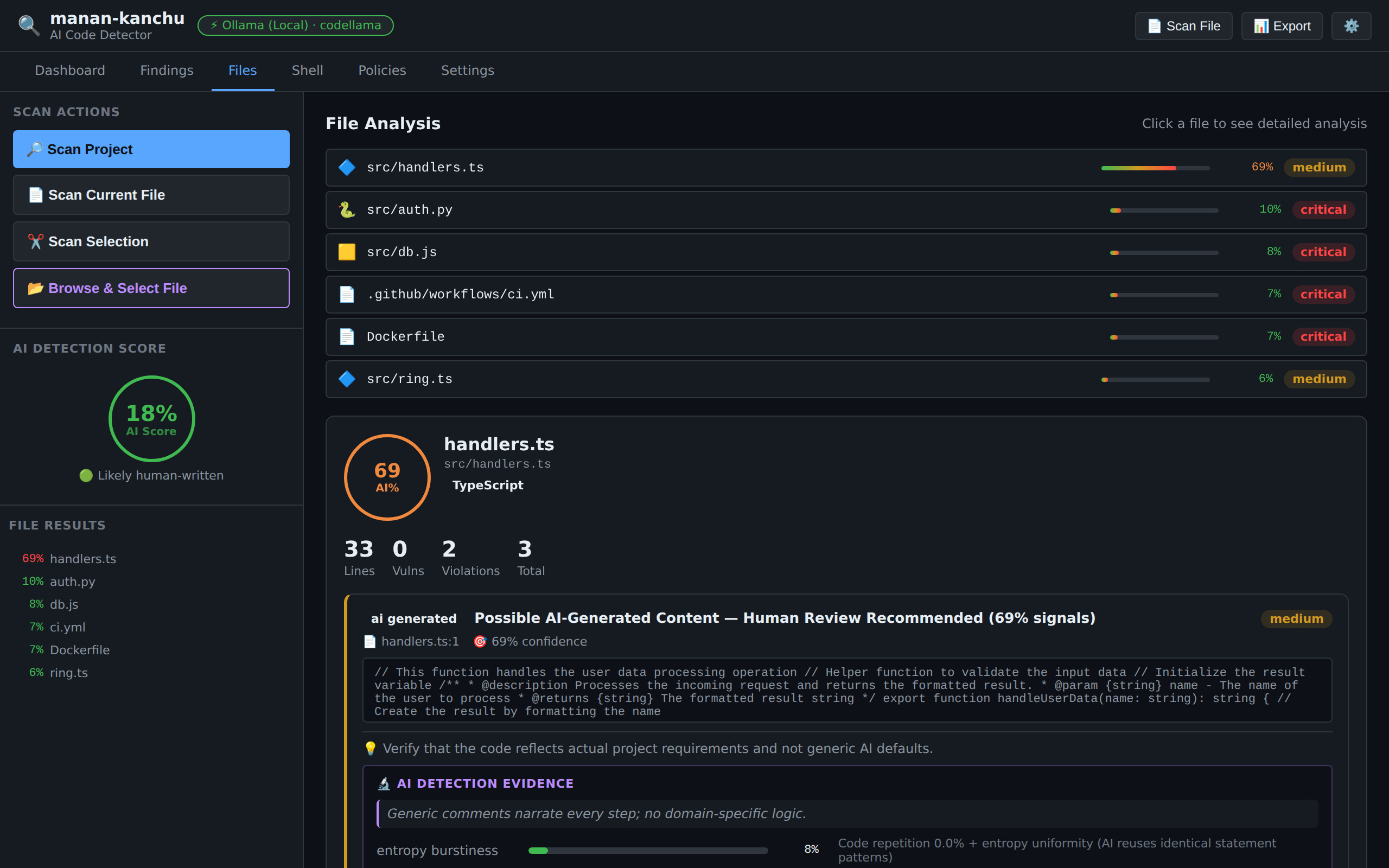The height and width of the screenshot is (868, 1389).
Task: Click the Python snake icon for src/auth.py
Action: point(347,209)
